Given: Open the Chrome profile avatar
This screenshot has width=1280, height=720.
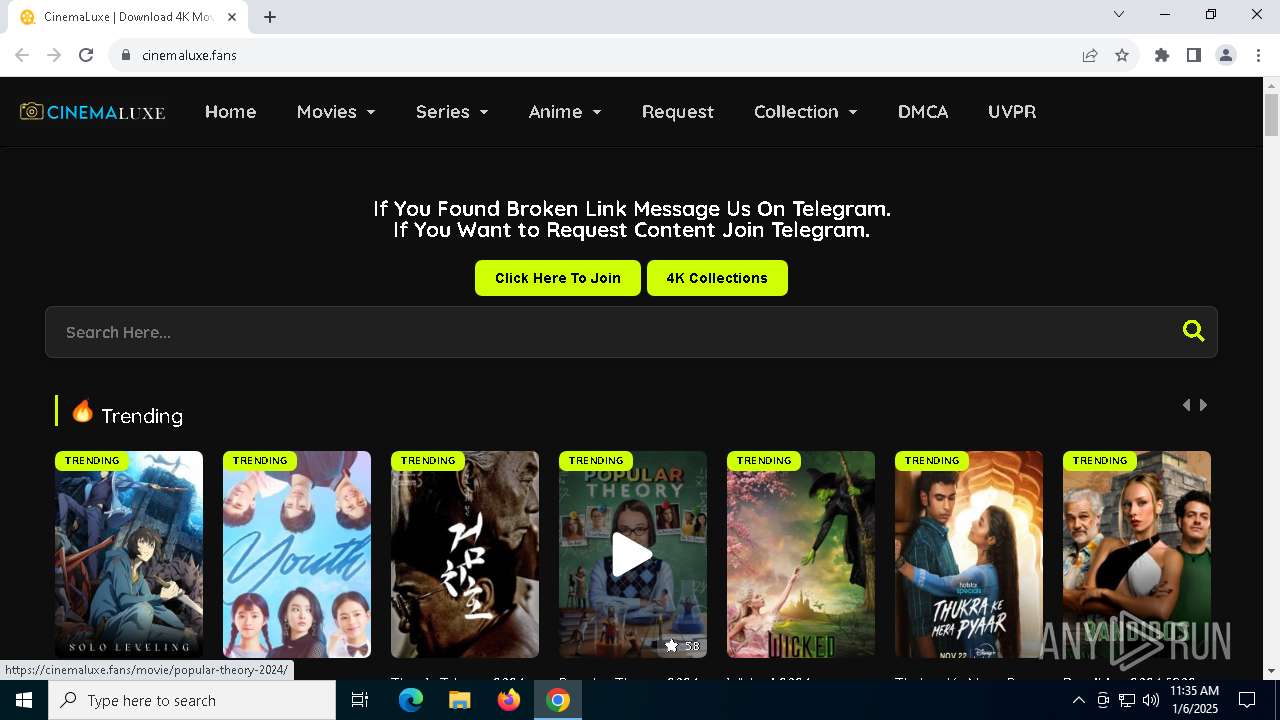Looking at the screenshot, I should (1226, 55).
